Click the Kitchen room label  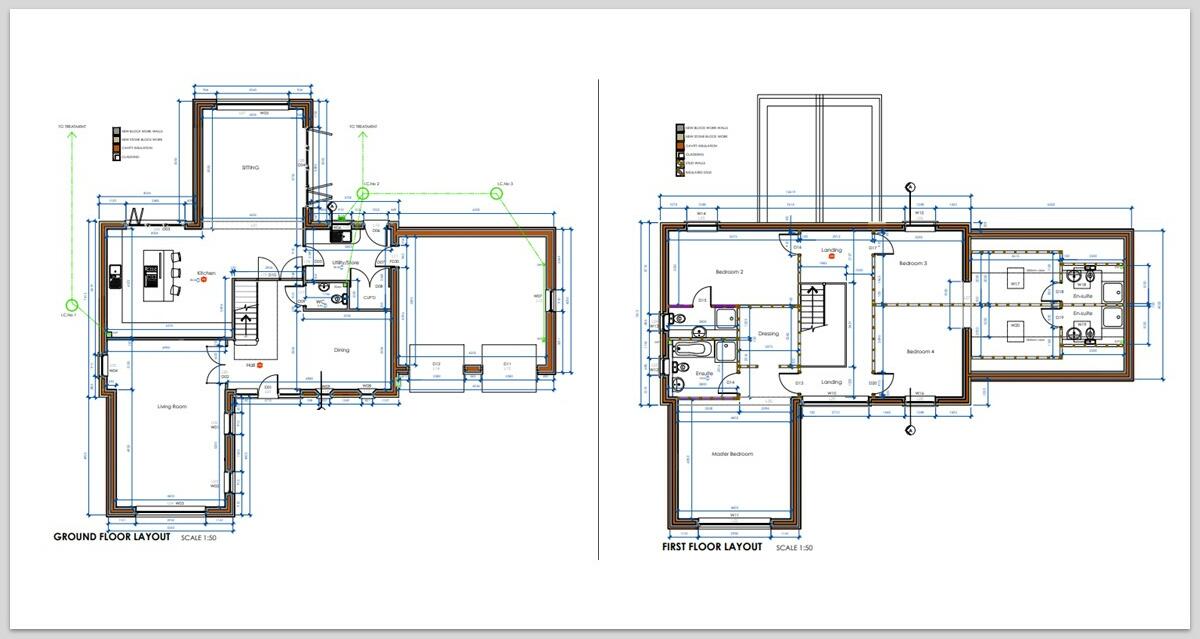tap(207, 273)
